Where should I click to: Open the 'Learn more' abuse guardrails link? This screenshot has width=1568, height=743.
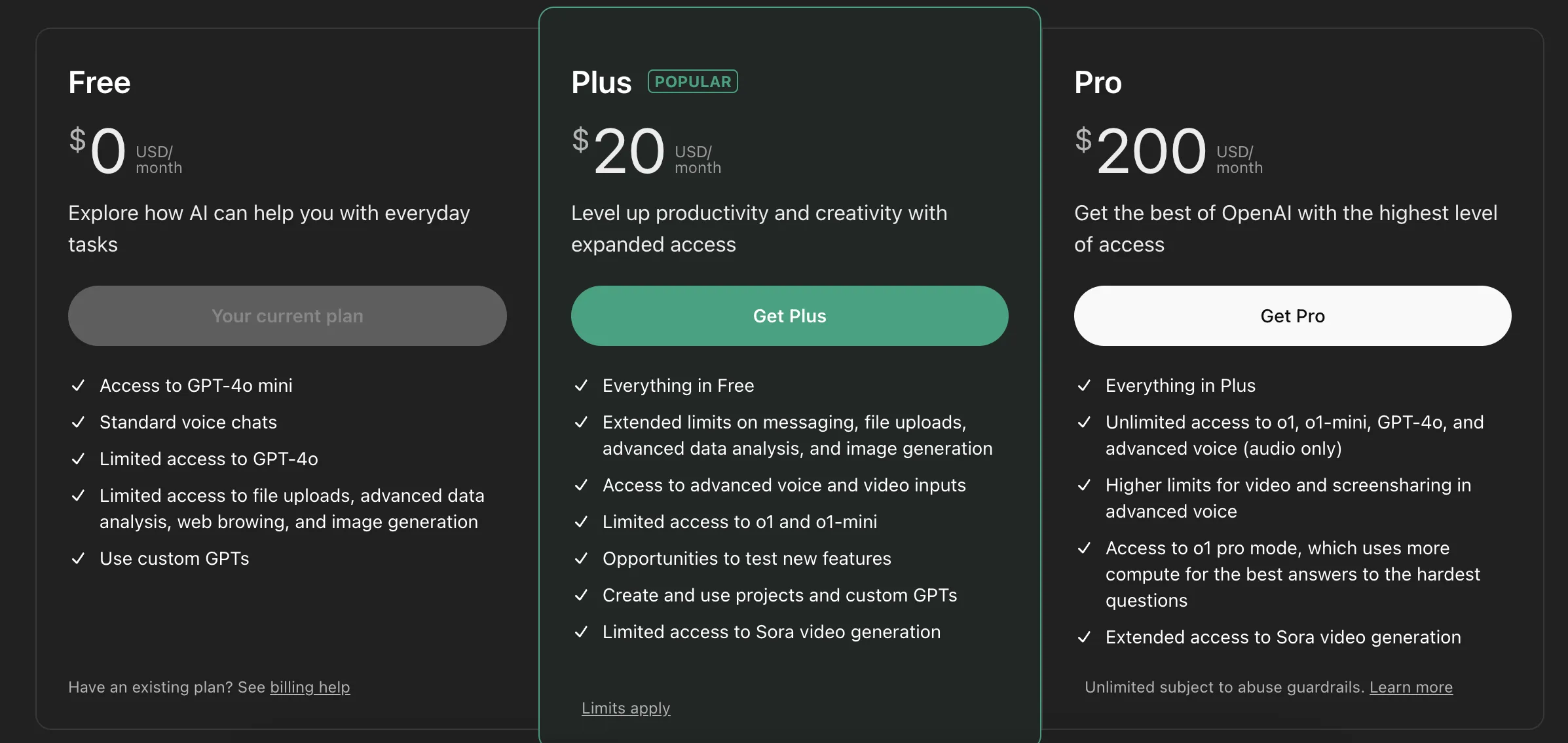coord(1411,687)
